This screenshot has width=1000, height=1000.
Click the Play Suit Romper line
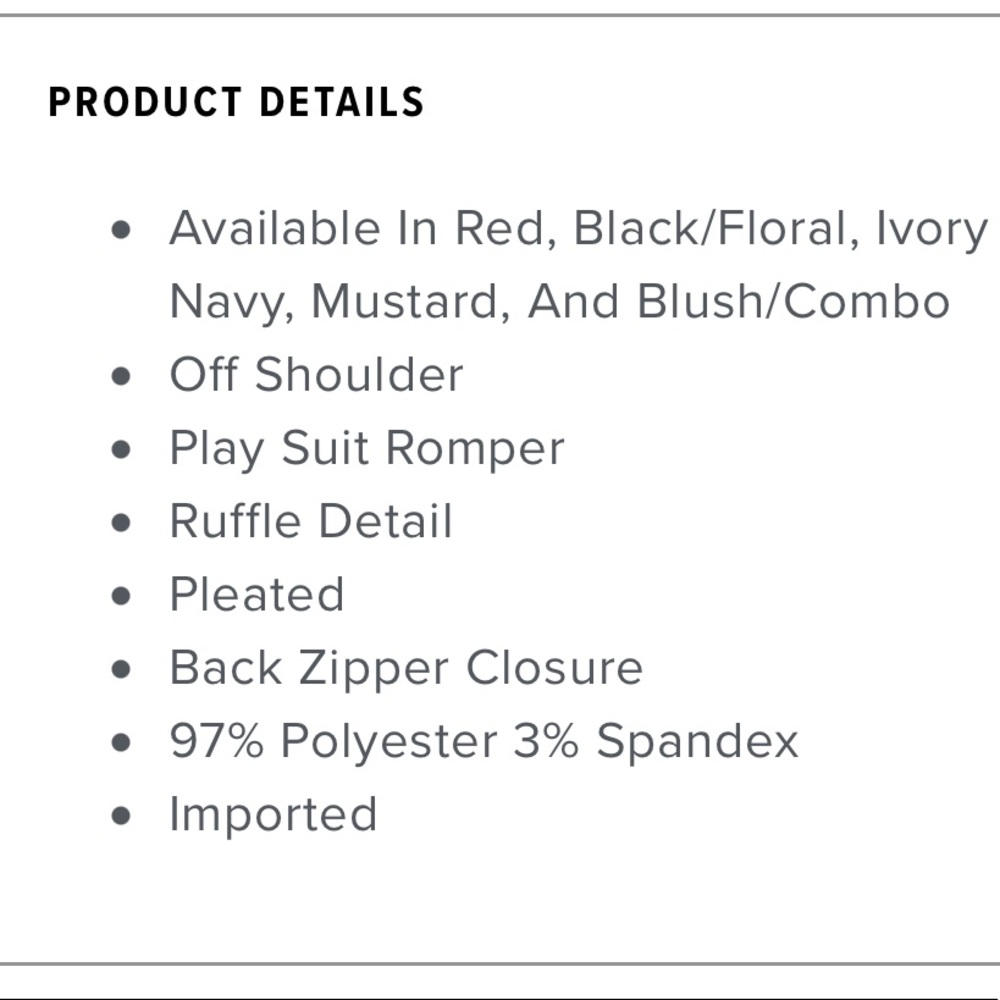(367, 450)
